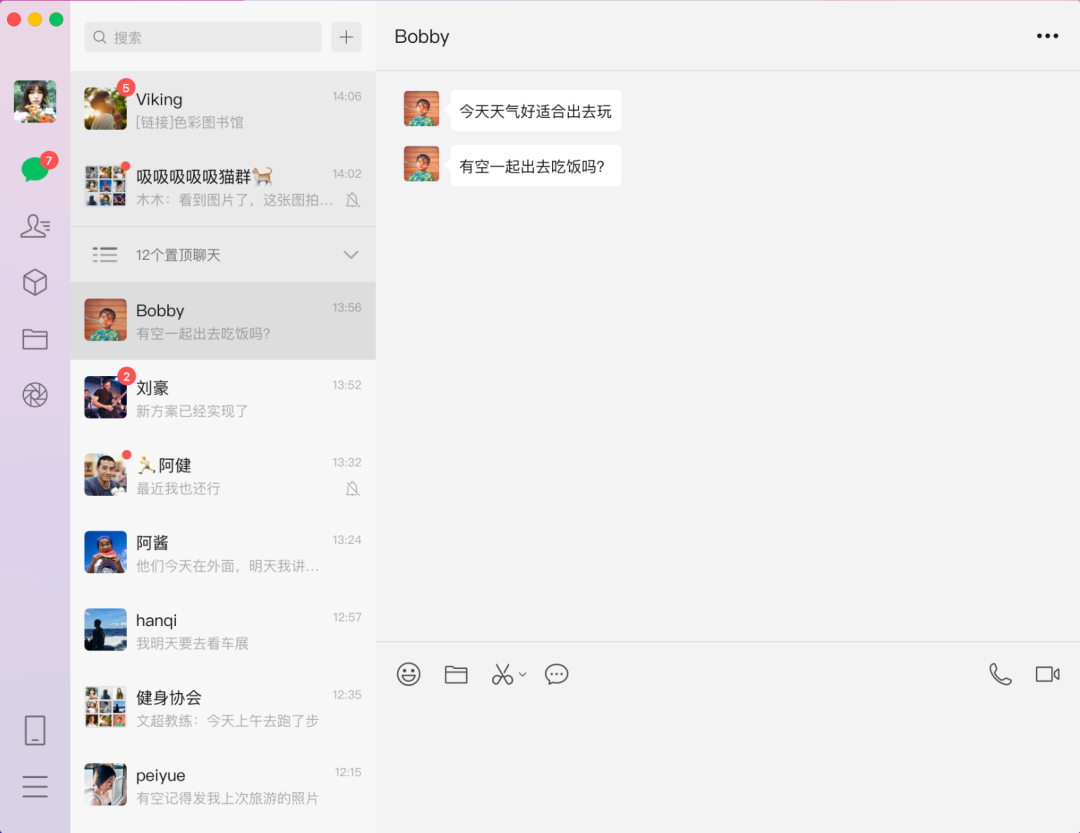Screen dimensions: 1080x833
Task: Click the Bobby title in the chat header
Action: pos(422,37)
